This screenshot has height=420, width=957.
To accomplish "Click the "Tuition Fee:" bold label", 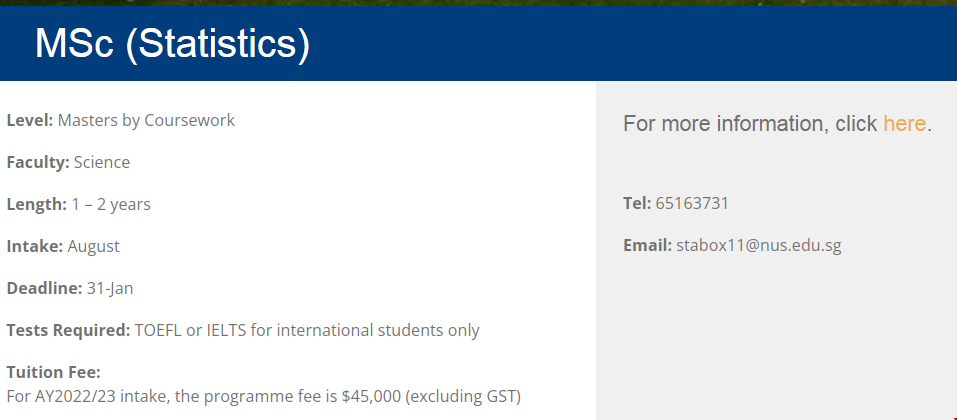I will click(53, 372).
